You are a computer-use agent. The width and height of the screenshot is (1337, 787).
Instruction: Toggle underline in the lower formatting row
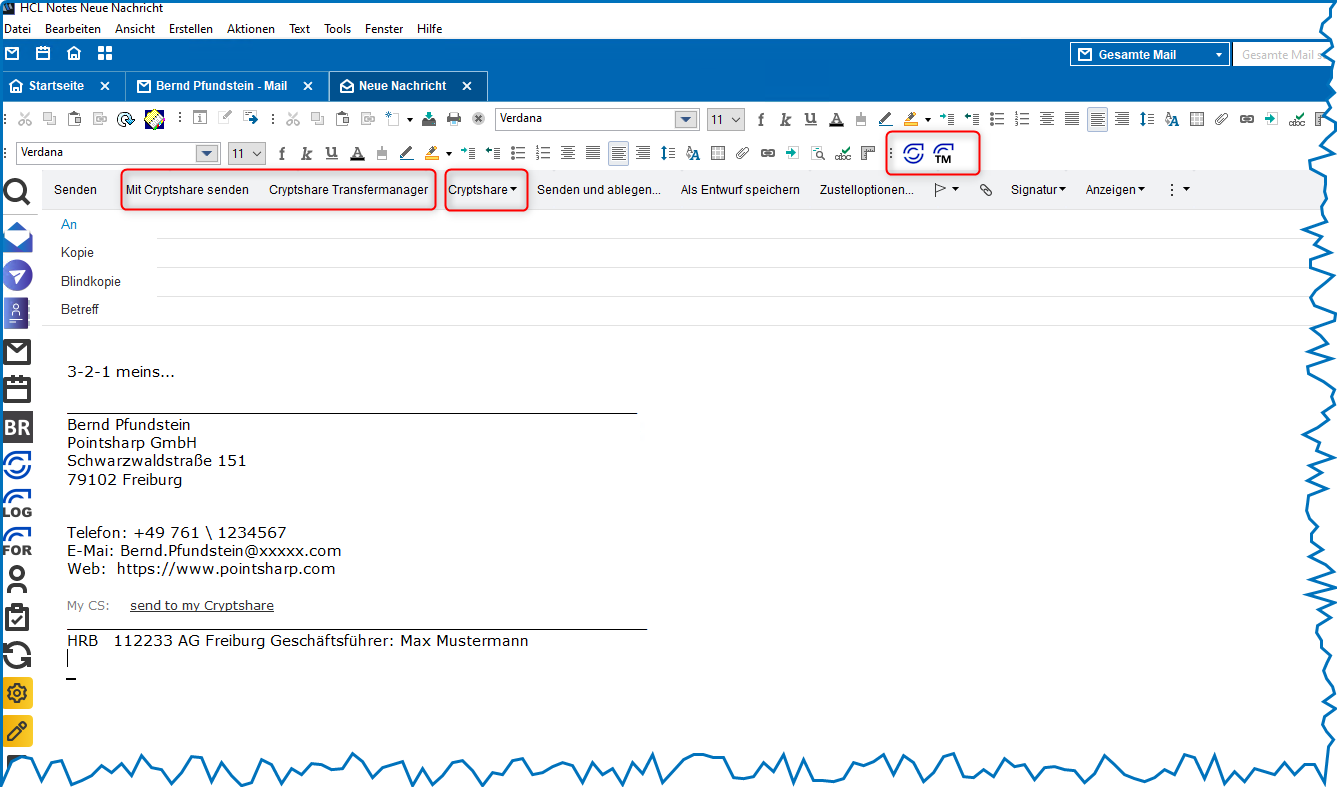[x=331, y=154]
